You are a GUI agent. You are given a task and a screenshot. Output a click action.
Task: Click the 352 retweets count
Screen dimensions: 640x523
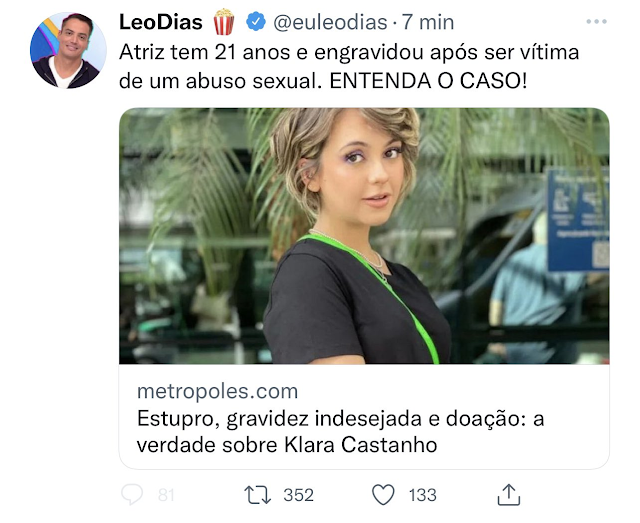coord(298,495)
